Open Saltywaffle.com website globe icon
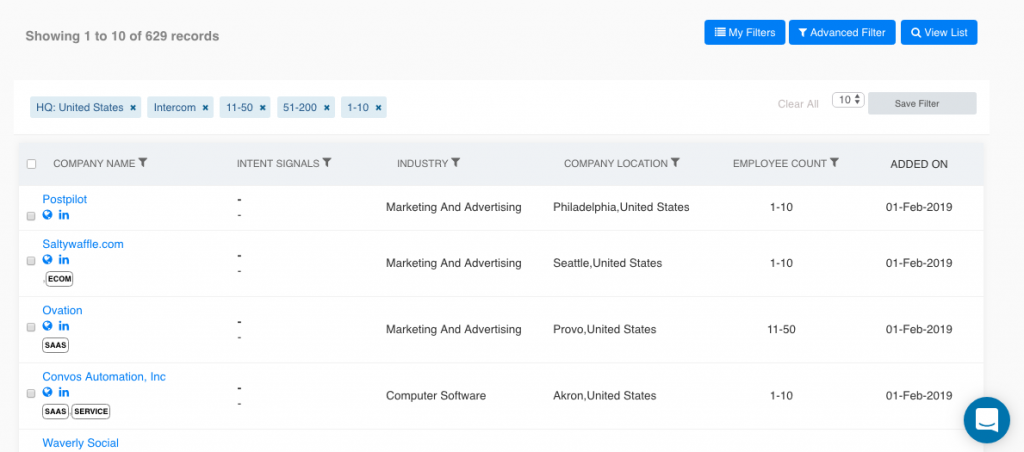This screenshot has height=452, width=1024. coord(47,259)
